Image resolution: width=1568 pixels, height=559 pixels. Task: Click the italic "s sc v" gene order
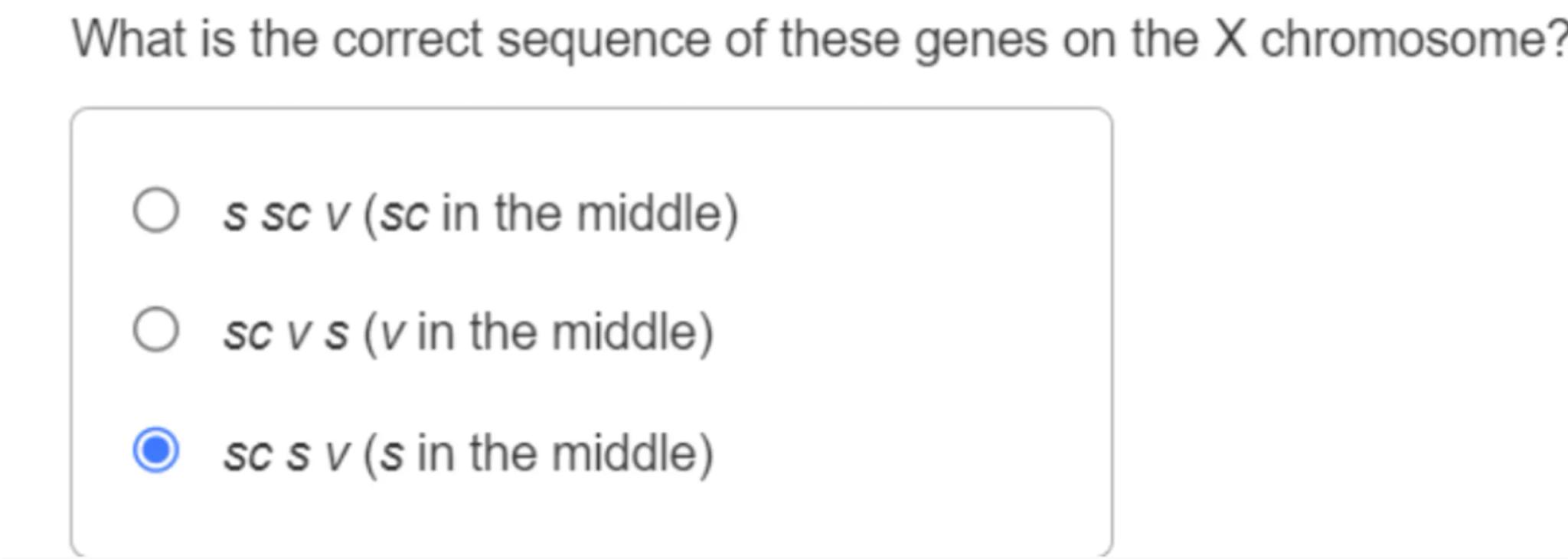(286, 214)
